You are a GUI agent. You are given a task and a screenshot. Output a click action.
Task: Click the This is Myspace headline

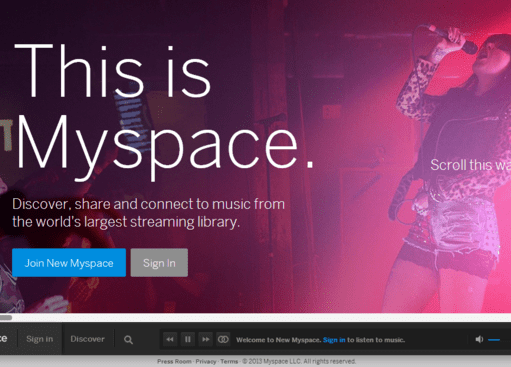[163, 110]
